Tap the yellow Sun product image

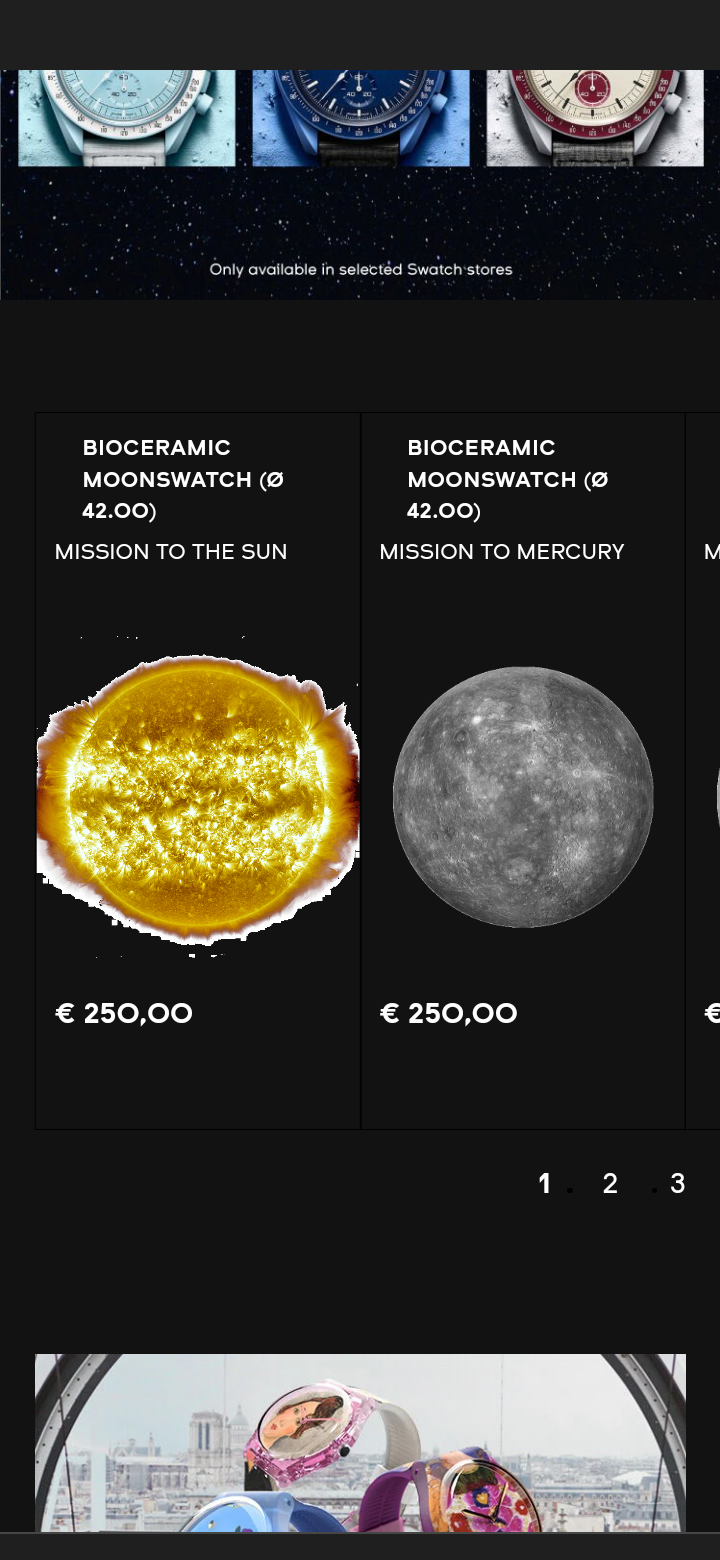pos(198,797)
